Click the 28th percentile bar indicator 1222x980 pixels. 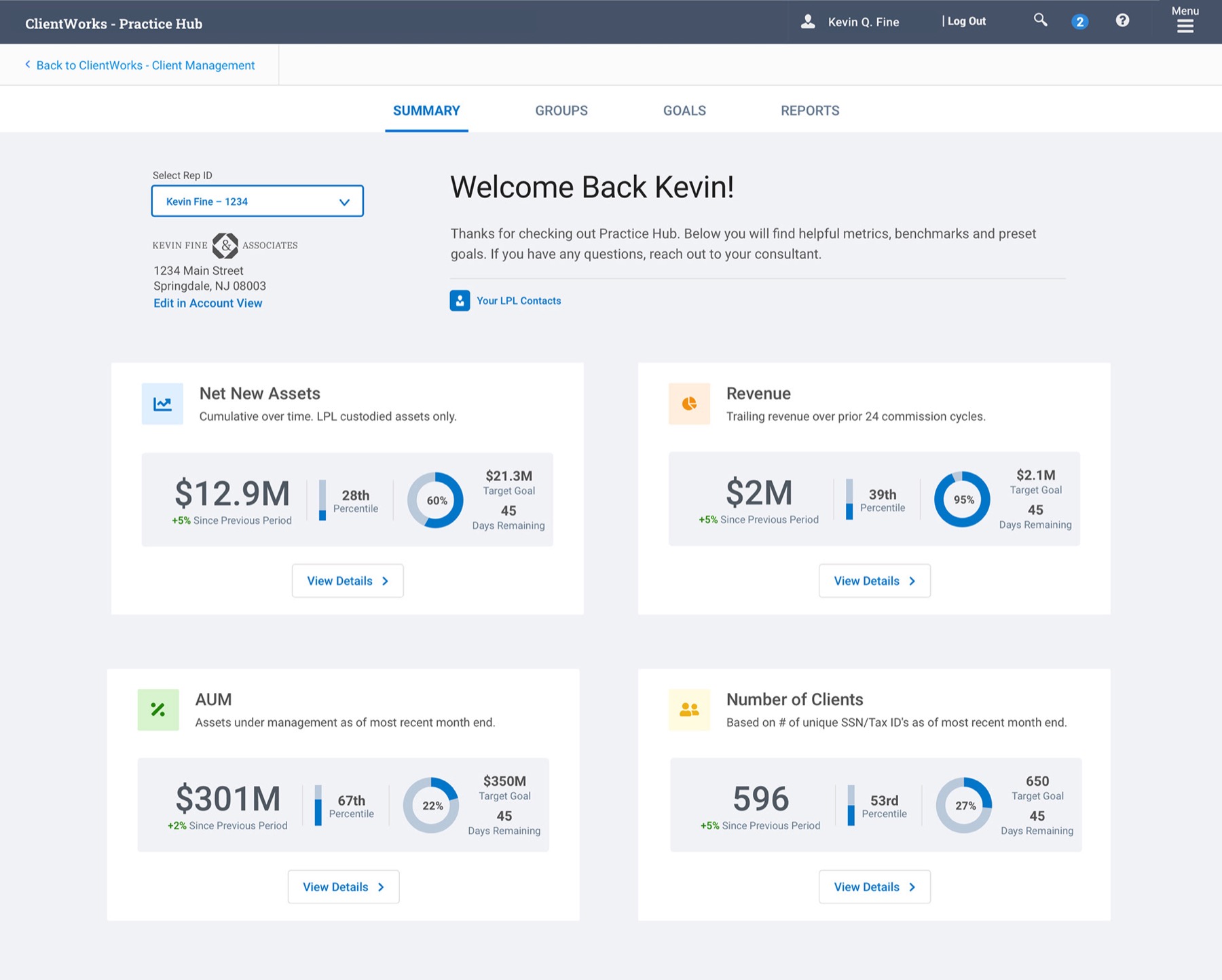click(x=322, y=500)
